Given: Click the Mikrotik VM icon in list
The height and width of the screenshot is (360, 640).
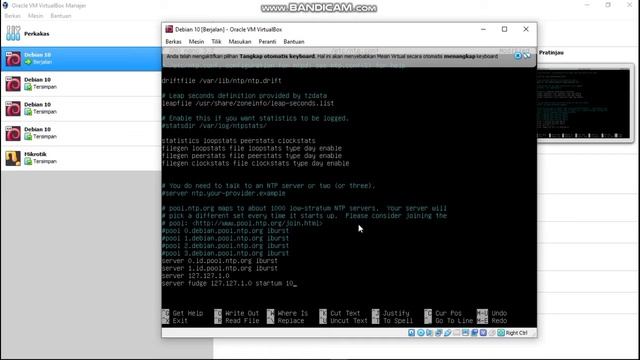Looking at the screenshot, I should tap(13, 158).
